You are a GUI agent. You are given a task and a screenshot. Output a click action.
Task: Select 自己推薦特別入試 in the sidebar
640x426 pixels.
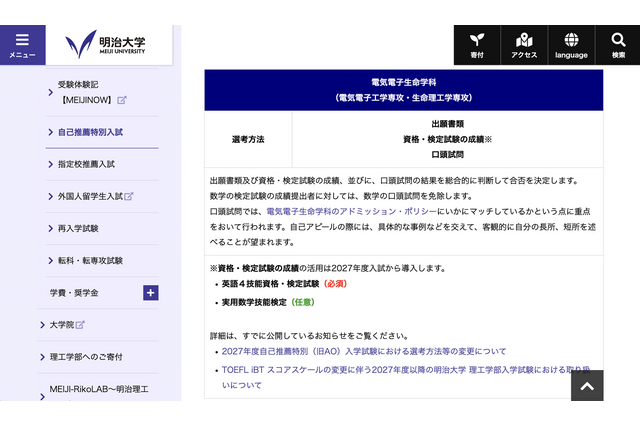pos(102,132)
